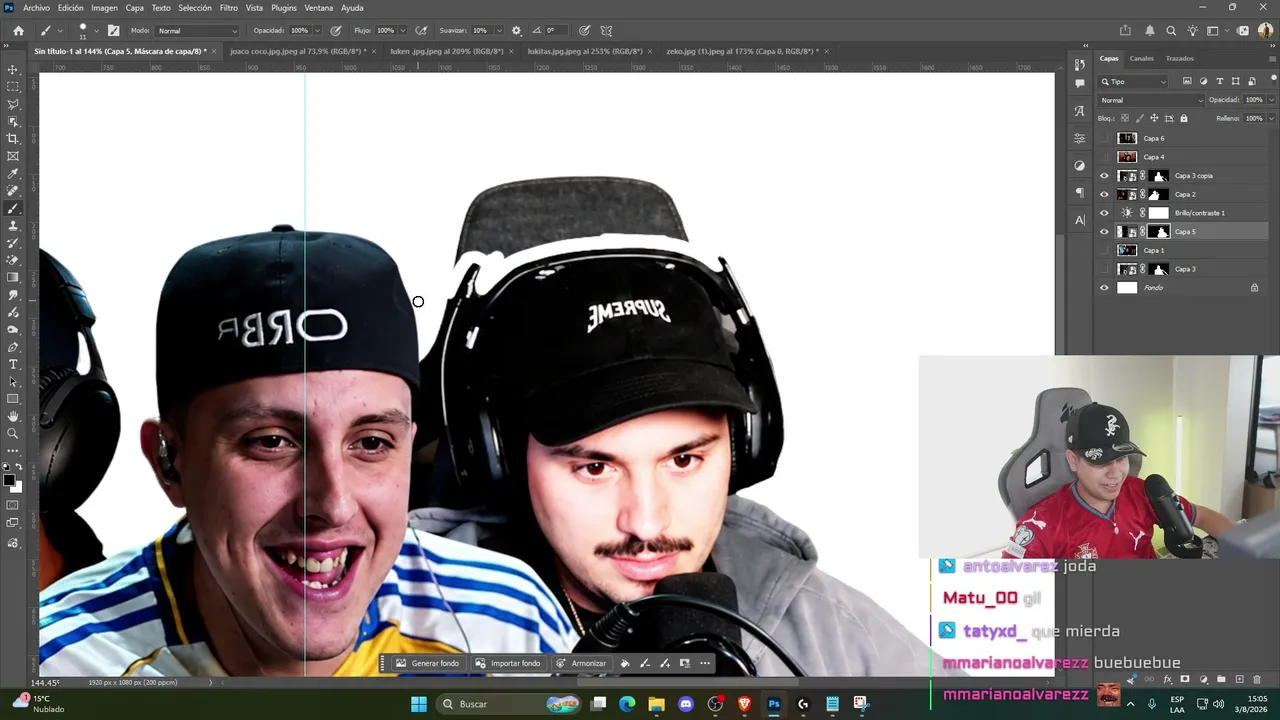Open the History panel icon
Viewport: 1280px width, 720px height.
click(x=1080, y=65)
